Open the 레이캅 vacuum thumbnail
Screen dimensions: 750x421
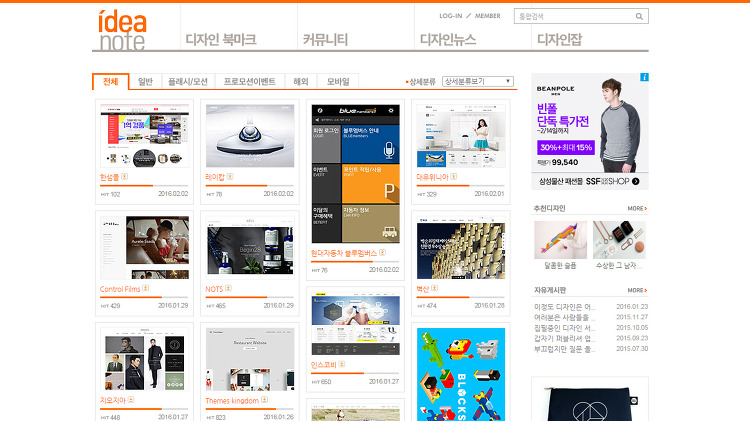coord(250,136)
